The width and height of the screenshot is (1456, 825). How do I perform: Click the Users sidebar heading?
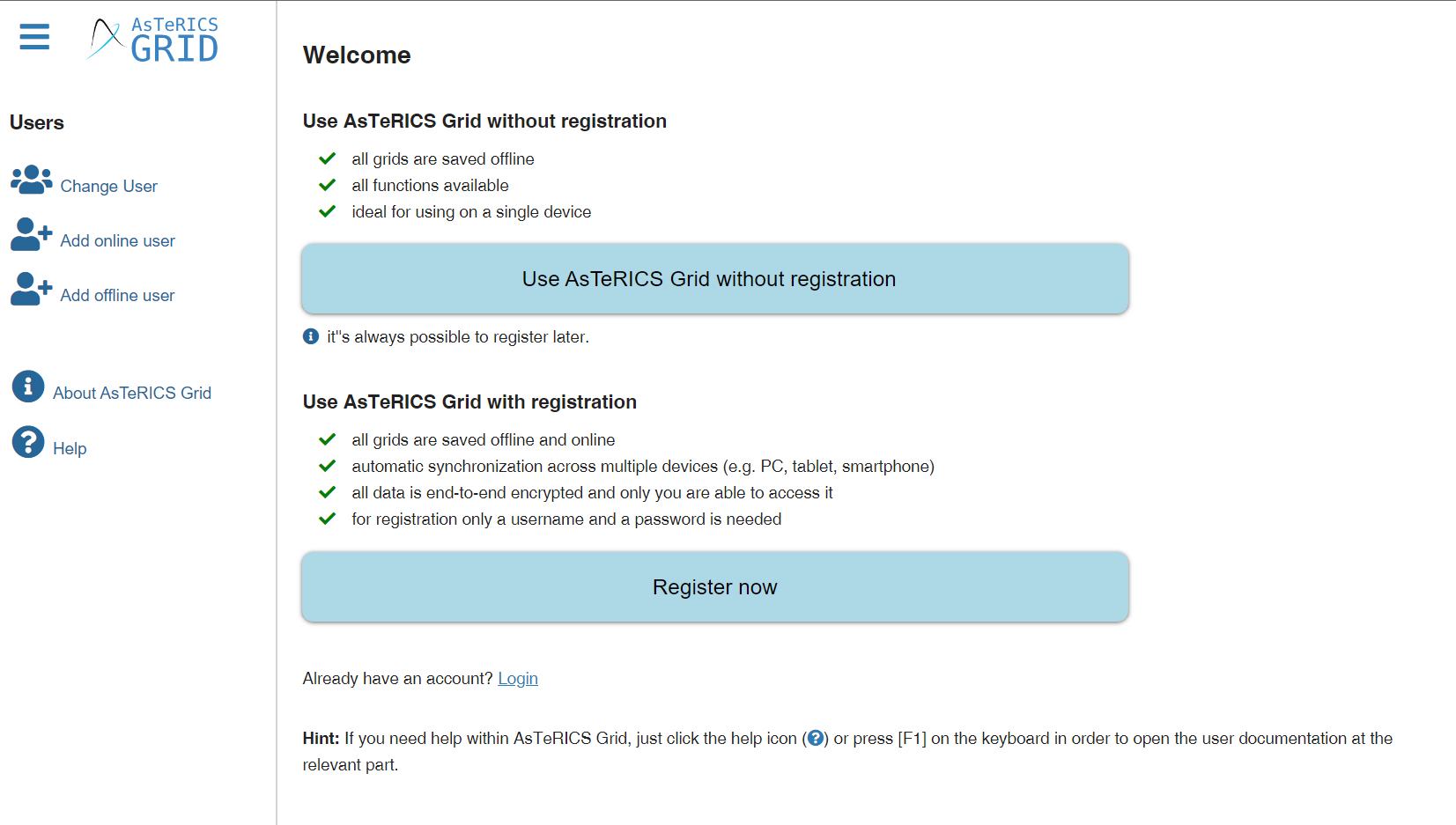pyautogui.click(x=37, y=122)
